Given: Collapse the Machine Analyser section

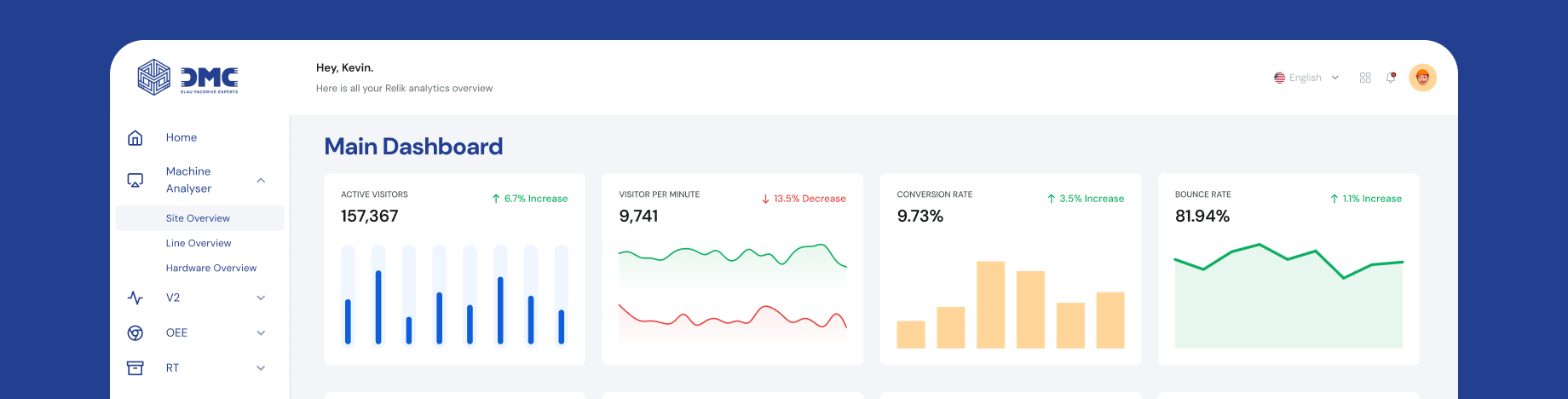Looking at the screenshot, I should click(x=261, y=180).
